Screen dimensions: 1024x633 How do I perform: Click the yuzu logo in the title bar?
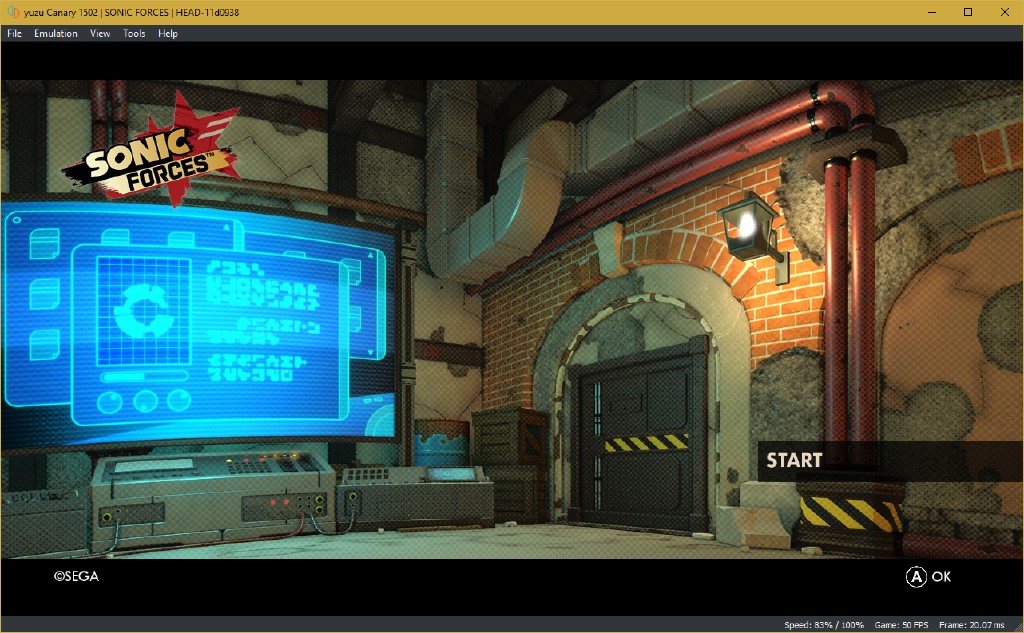coord(12,12)
